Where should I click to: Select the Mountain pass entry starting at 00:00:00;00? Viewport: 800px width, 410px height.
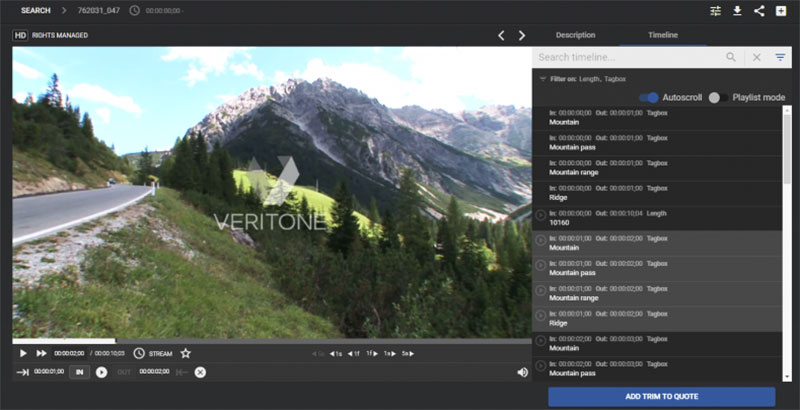[x=657, y=143]
